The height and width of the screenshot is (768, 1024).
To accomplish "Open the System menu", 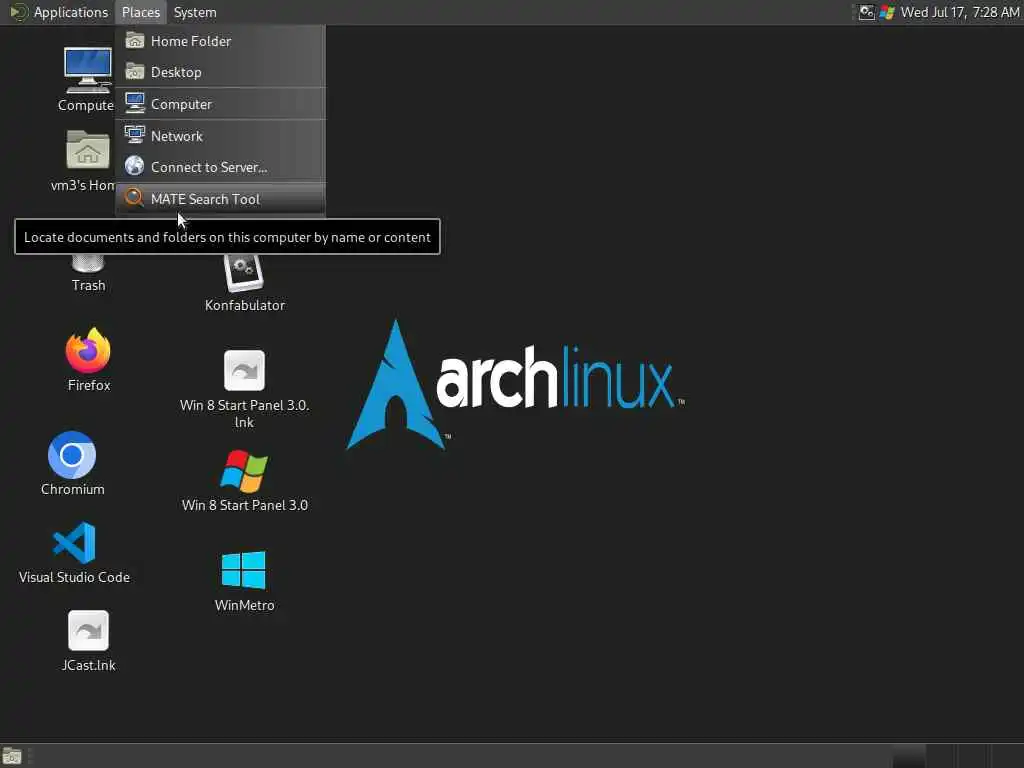I will pyautogui.click(x=195, y=12).
